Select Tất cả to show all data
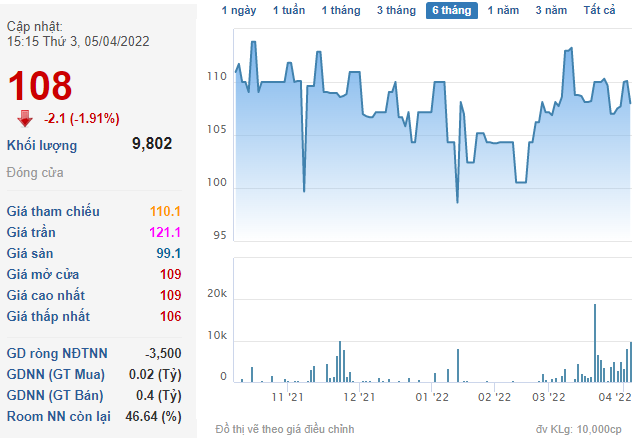The image size is (639, 438). 599,10
